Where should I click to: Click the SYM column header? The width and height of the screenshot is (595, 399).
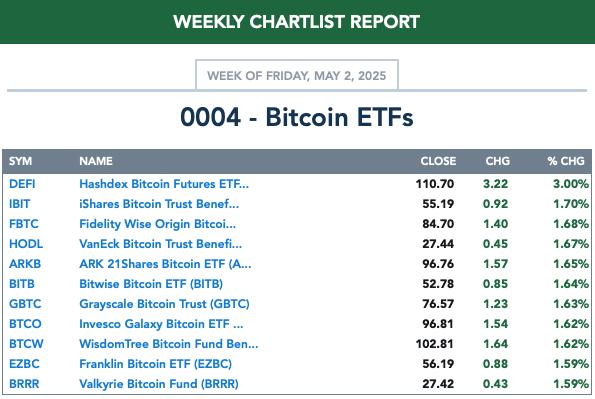point(20,161)
